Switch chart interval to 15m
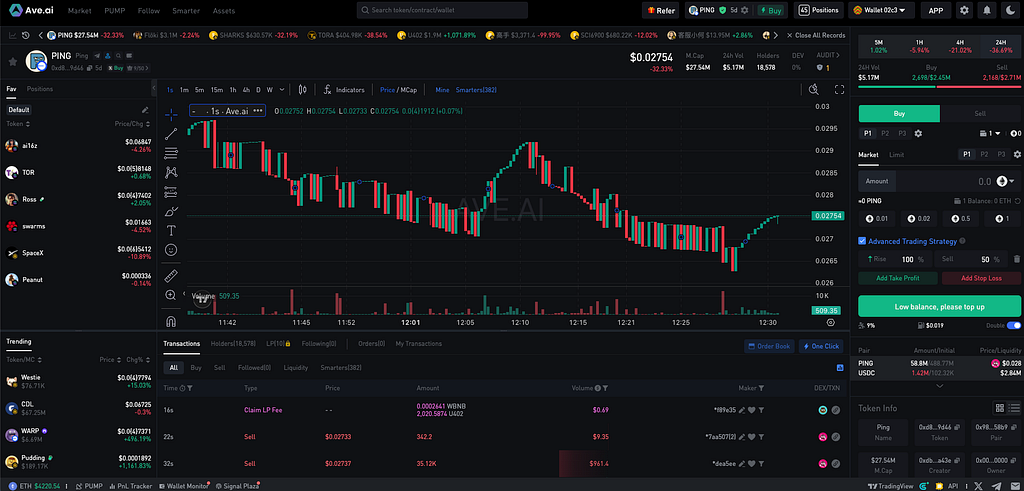This screenshot has width=1024, height=491. pyautogui.click(x=216, y=89)
